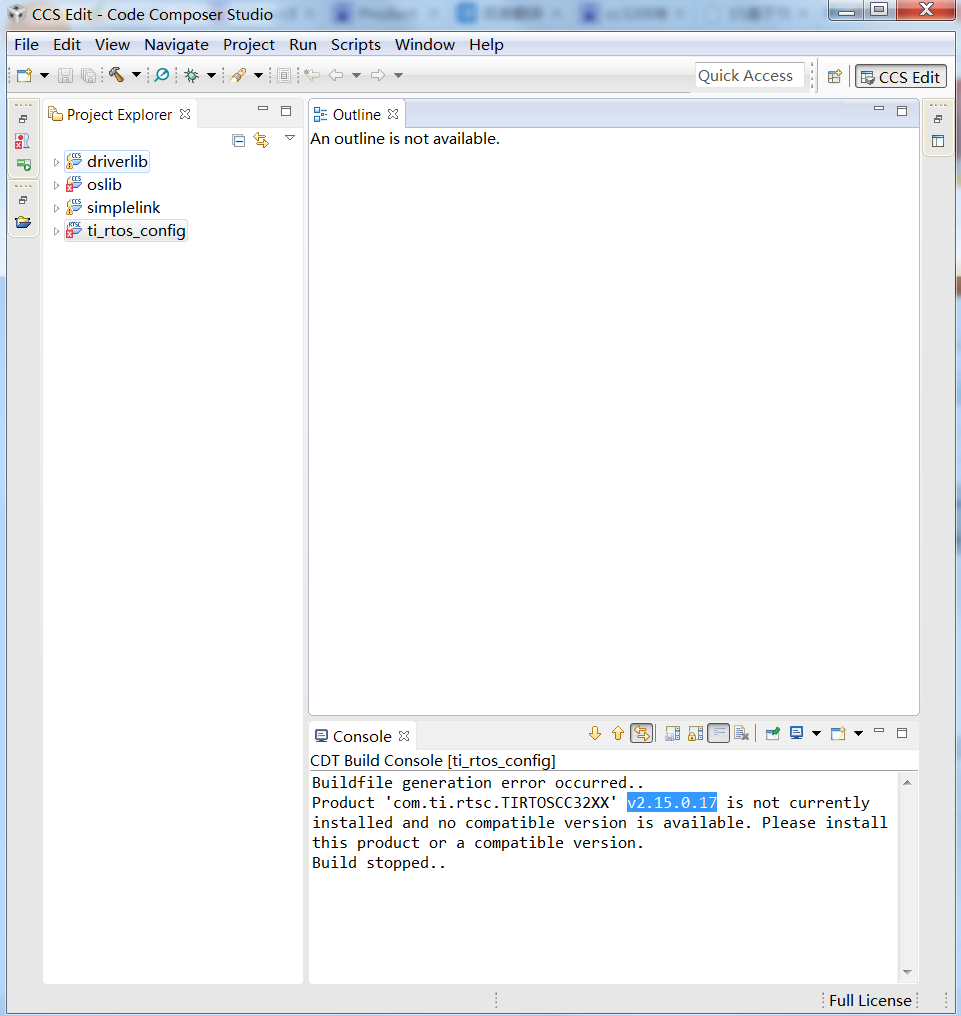
Task: Collapse all in Project Explorer
Action: point(238,141)
